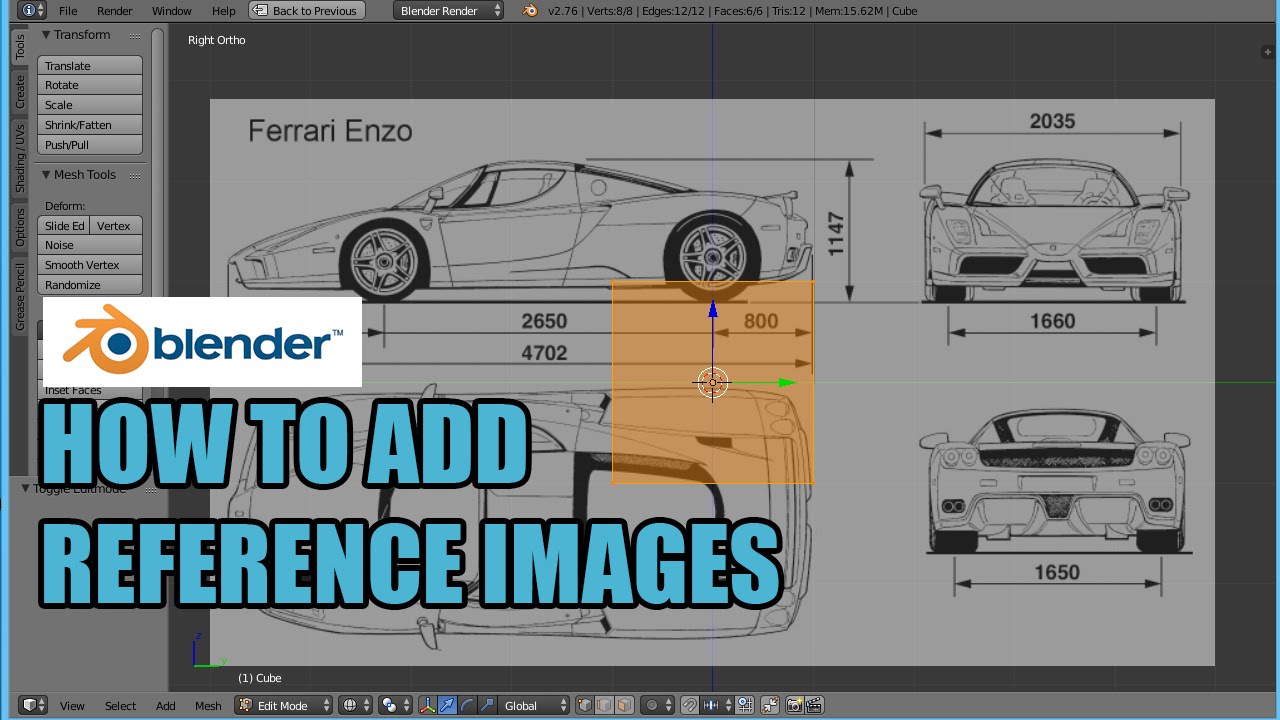Open the proportional editing selector

click(x=658, y=705)
